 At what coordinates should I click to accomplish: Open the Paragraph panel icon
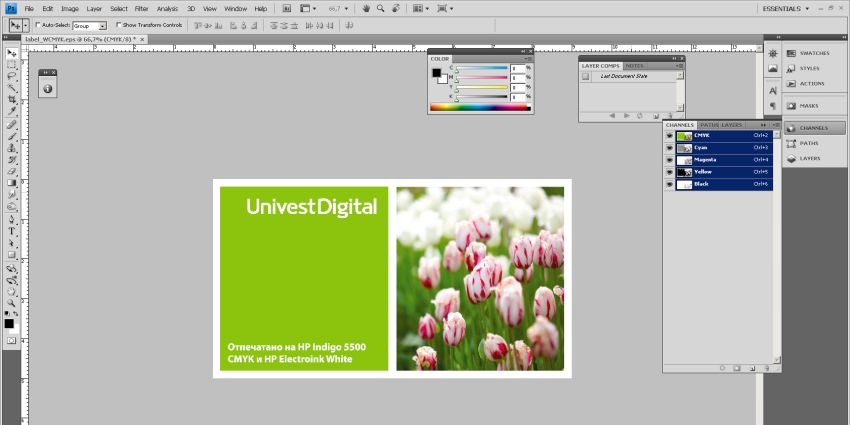pos(773,106)
